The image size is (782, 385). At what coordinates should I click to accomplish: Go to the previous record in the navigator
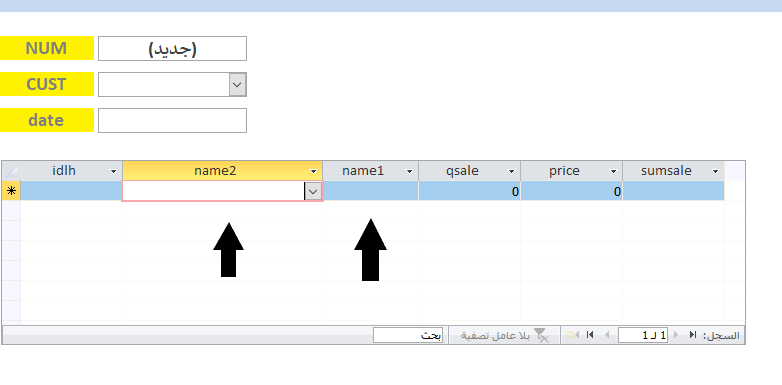point(676,335)
